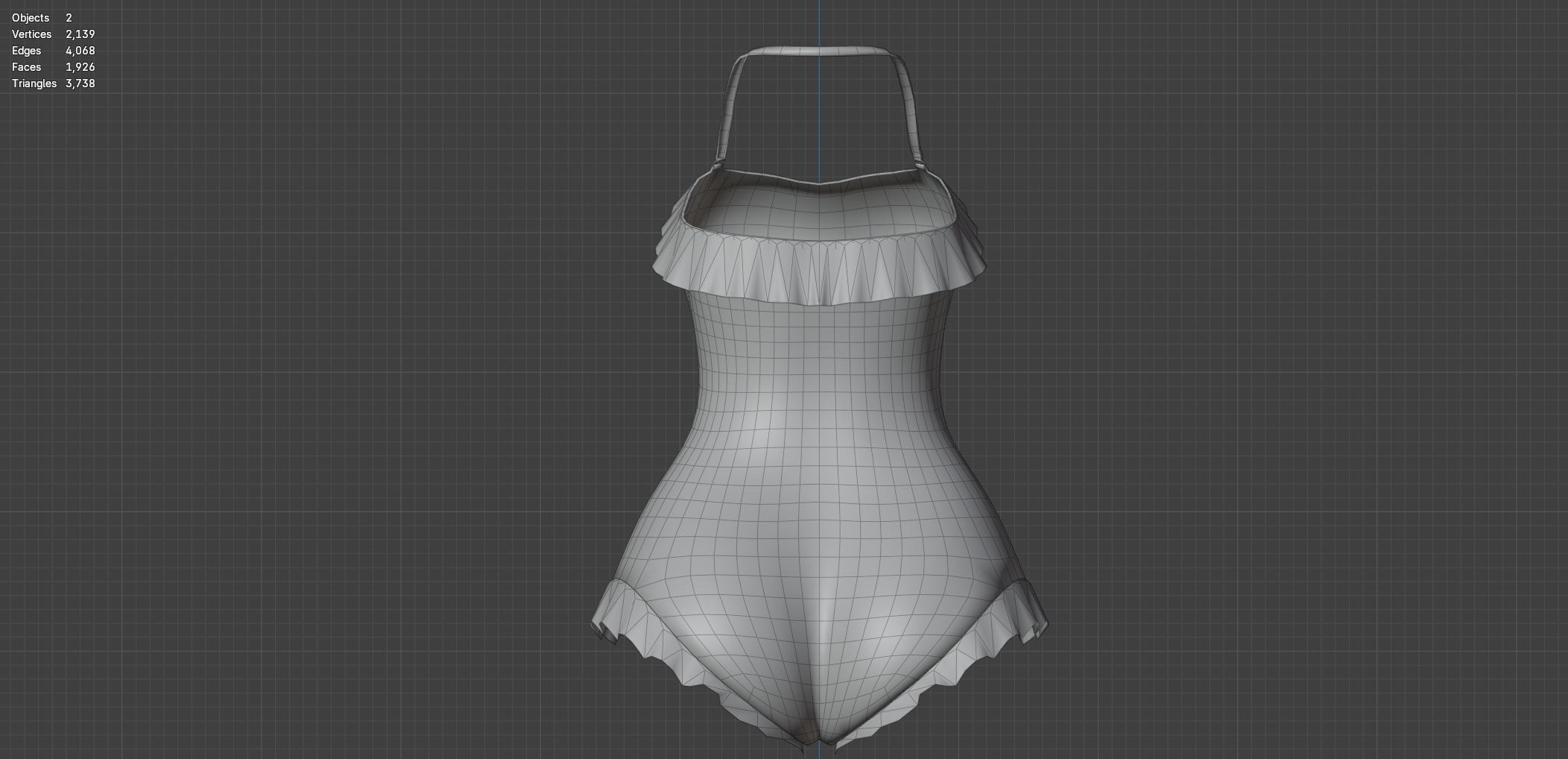Viewport: 1568px width, 759px height.
Task: Click the Objects count statistic text
Action: click(x=42, y=18)
